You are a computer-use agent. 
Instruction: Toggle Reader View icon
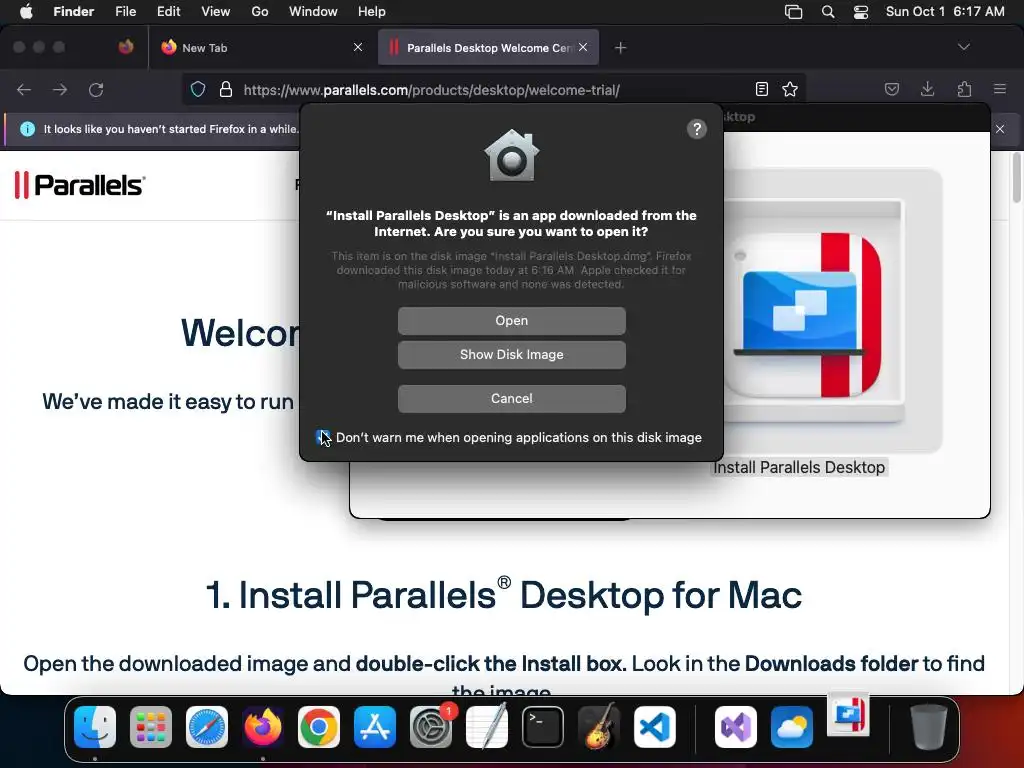tap(761, 89)
